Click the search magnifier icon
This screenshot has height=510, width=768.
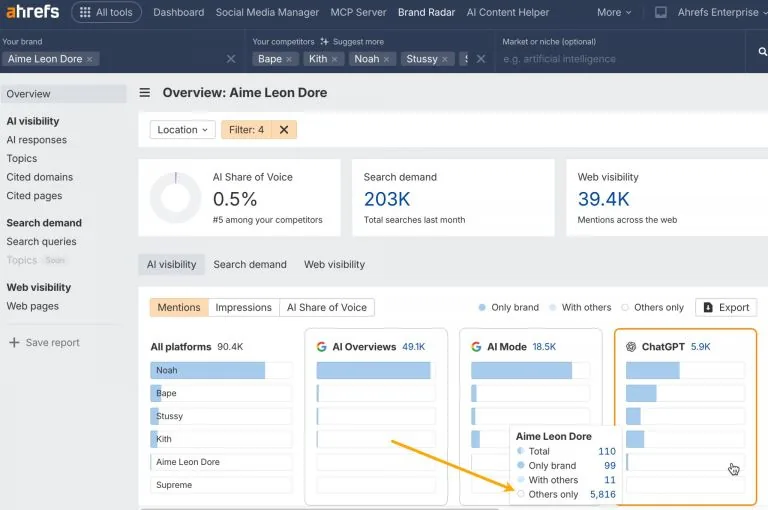pos(763,51)
